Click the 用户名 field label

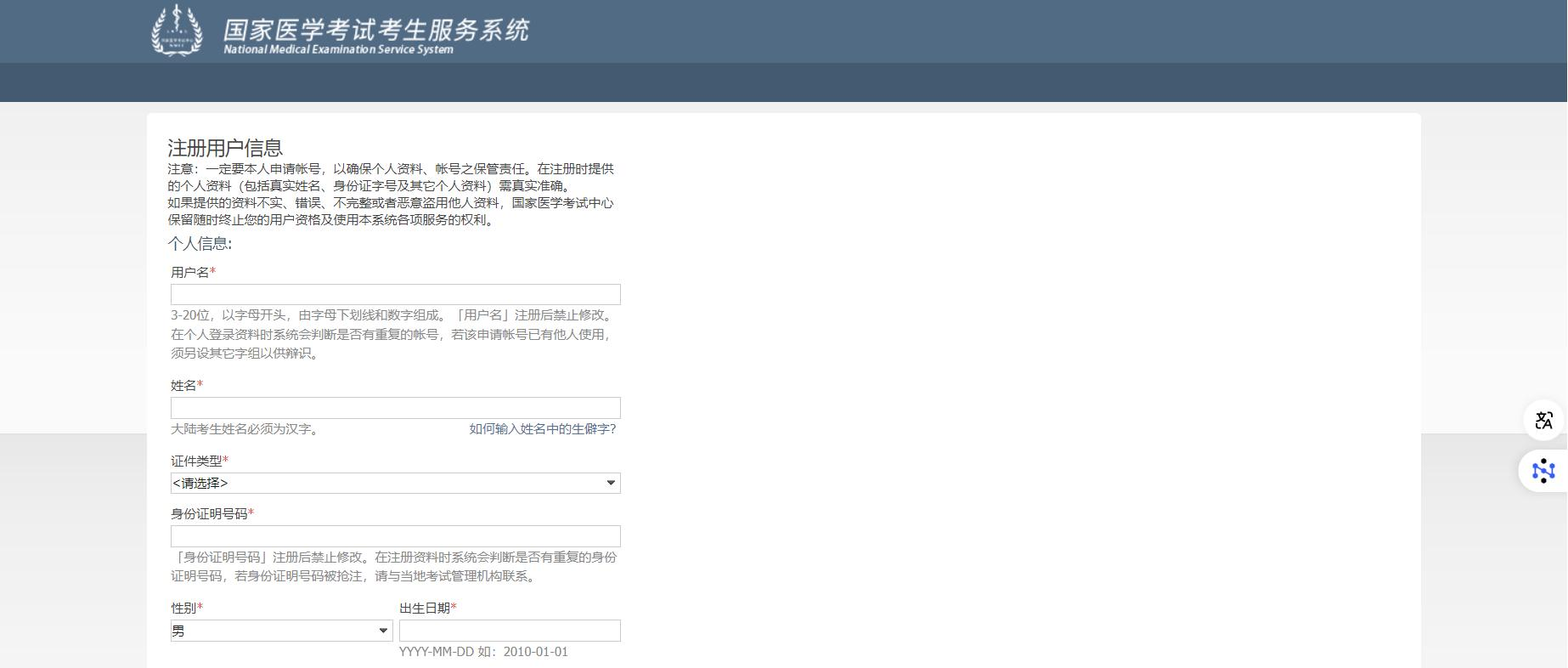(x=190, y=272)
